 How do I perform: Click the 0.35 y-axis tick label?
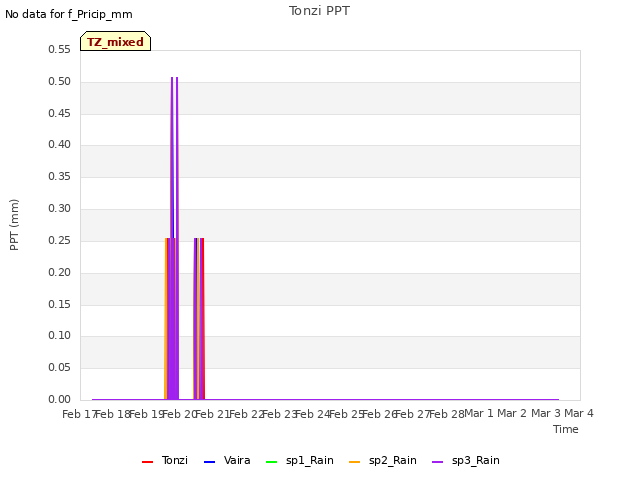(x=60, y=176)
